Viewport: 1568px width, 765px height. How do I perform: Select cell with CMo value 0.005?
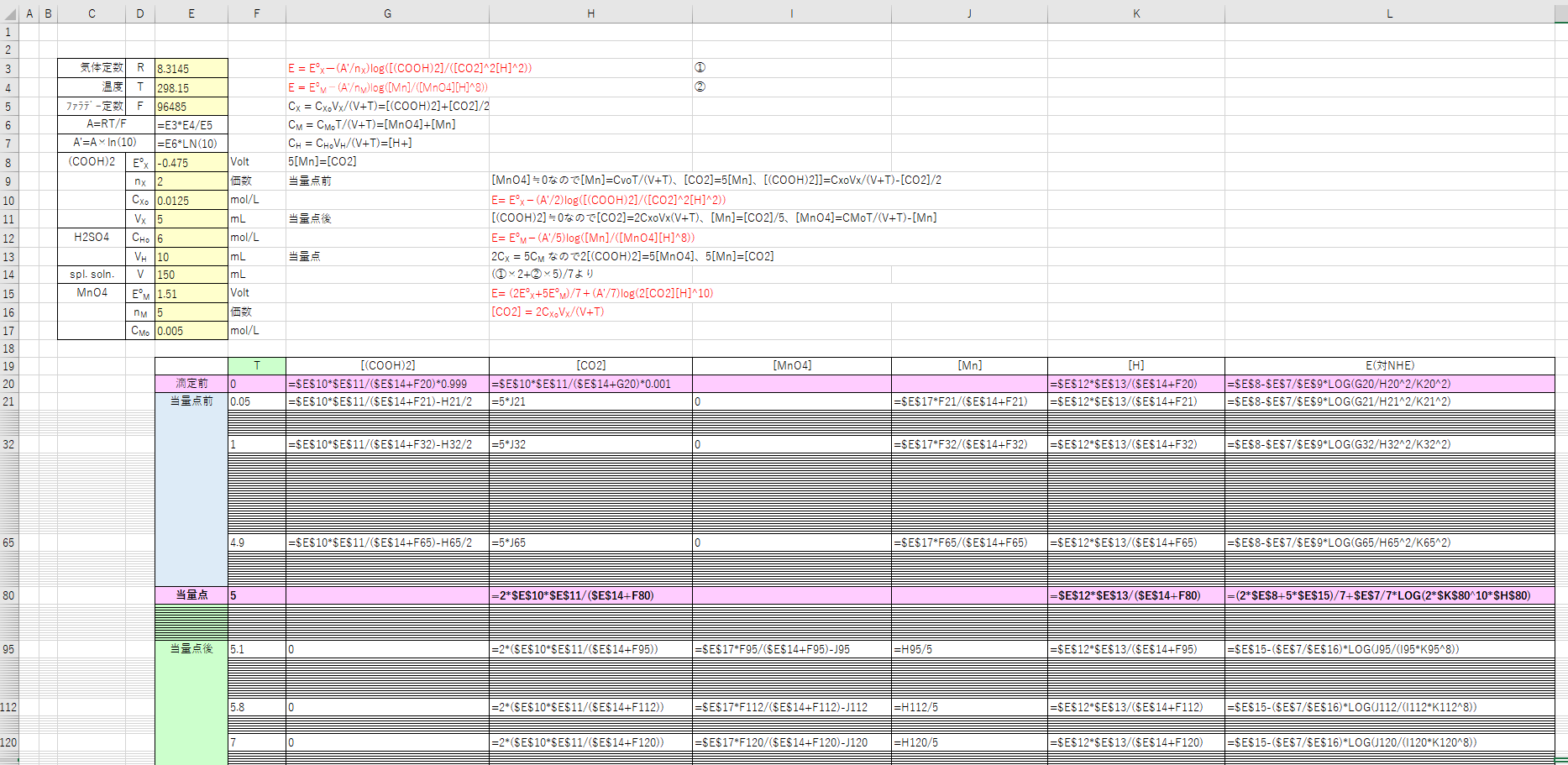click(191, 331)
